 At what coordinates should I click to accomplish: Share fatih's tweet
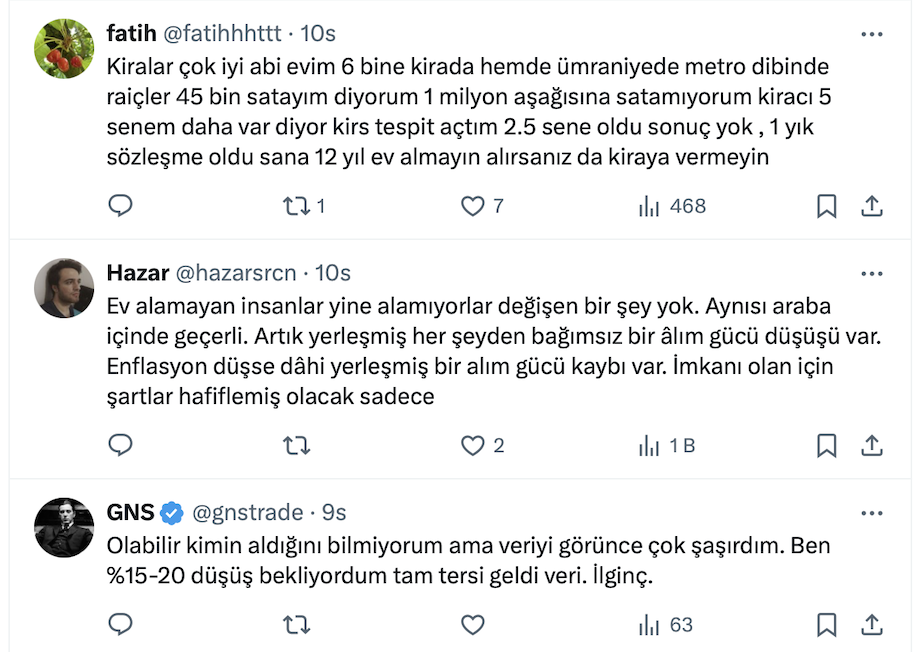[x=871, y=206]
